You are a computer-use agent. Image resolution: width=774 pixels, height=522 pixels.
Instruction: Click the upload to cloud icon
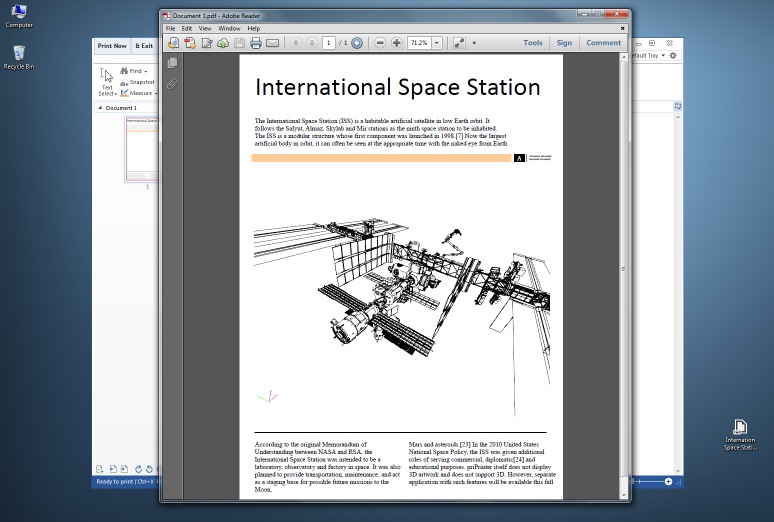[223, 43]
